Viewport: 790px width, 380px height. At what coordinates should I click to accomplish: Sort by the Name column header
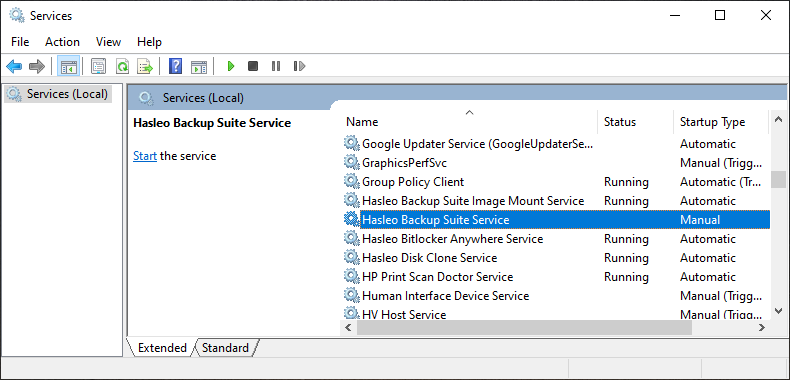(x=470, y=122)
